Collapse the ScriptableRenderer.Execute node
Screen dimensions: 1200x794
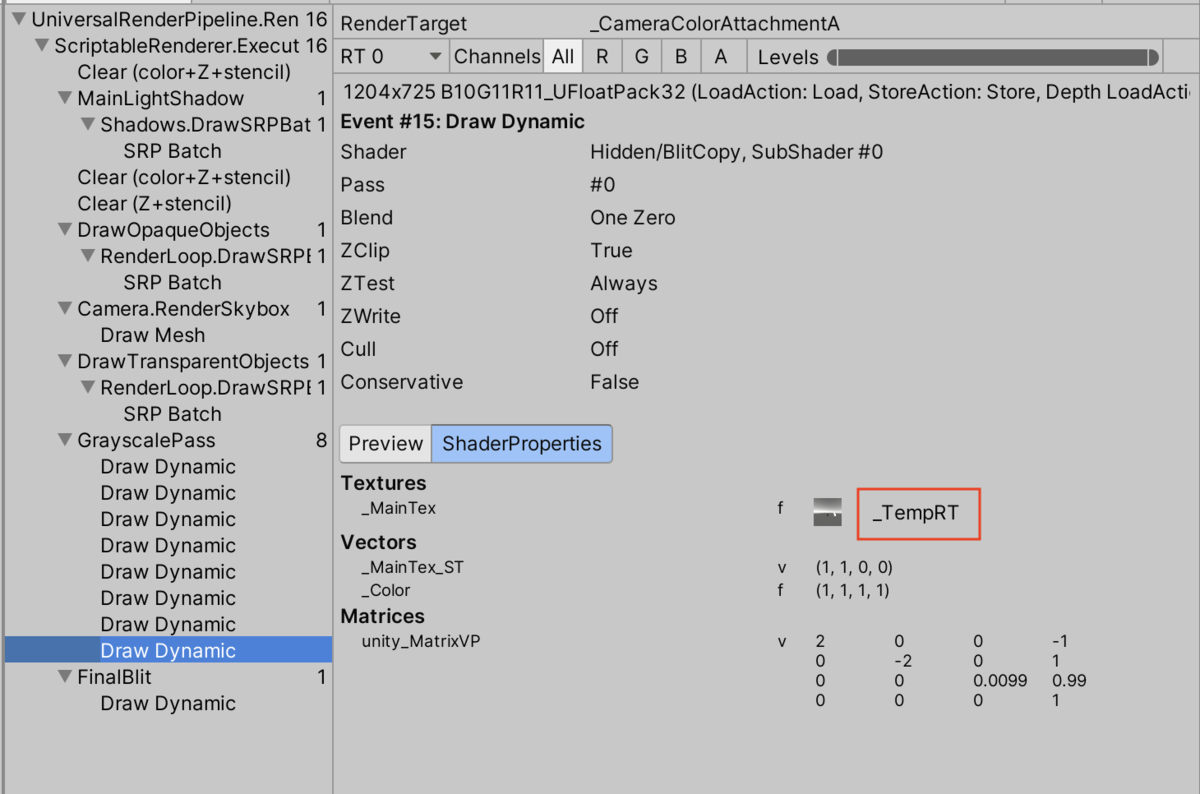tap(42, 46)
